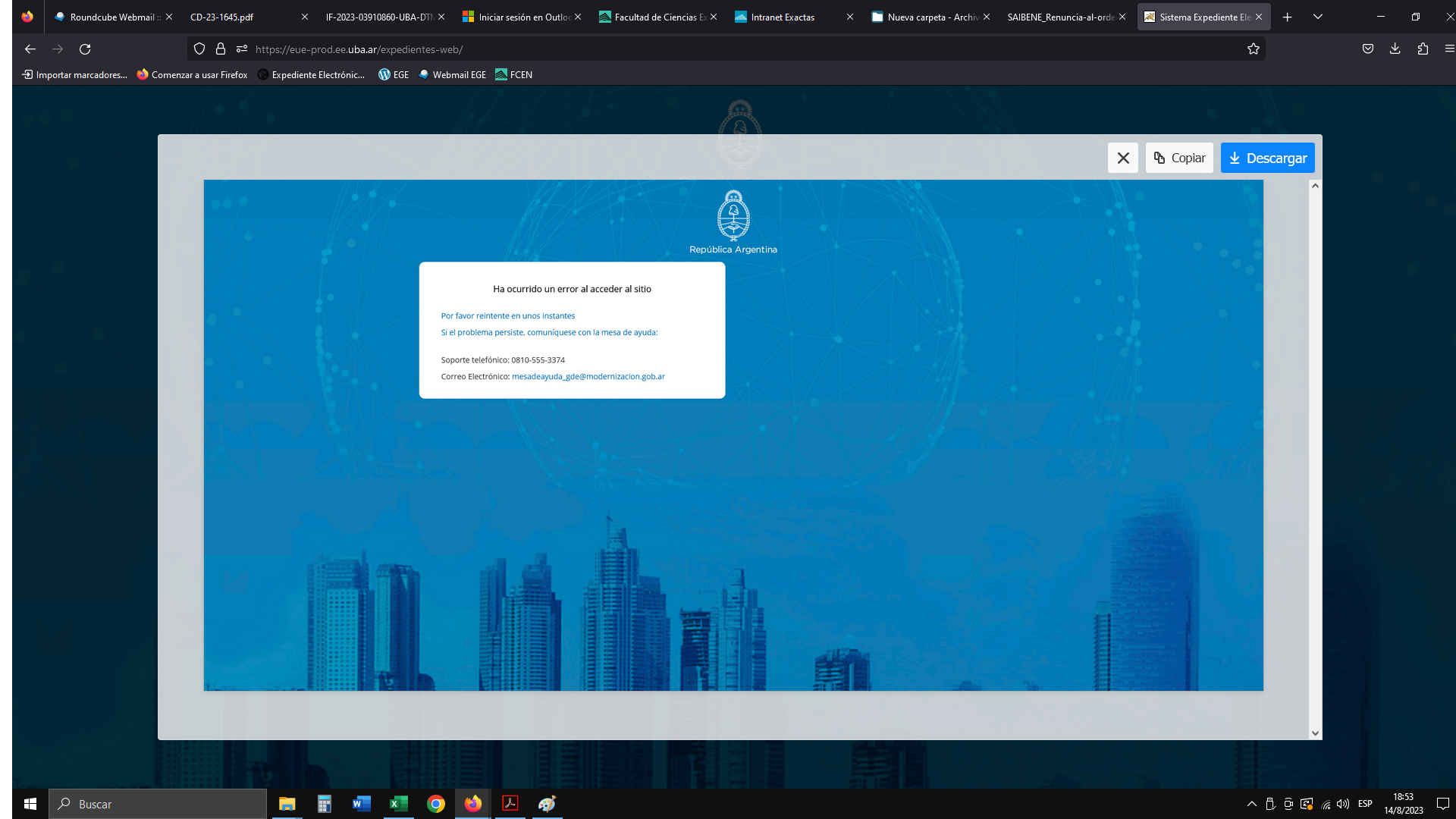Open the FCEN bookmark
This screenshot has width=1456, height=819.
[513, 74]
